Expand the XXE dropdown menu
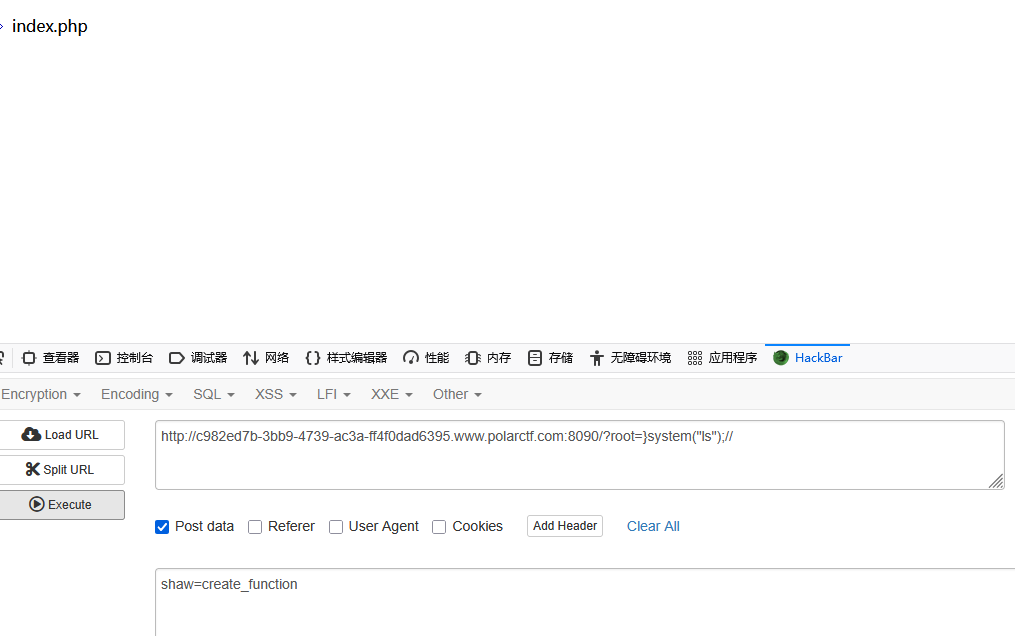This screenshot has width=1015, height=636. pos(392,394)
